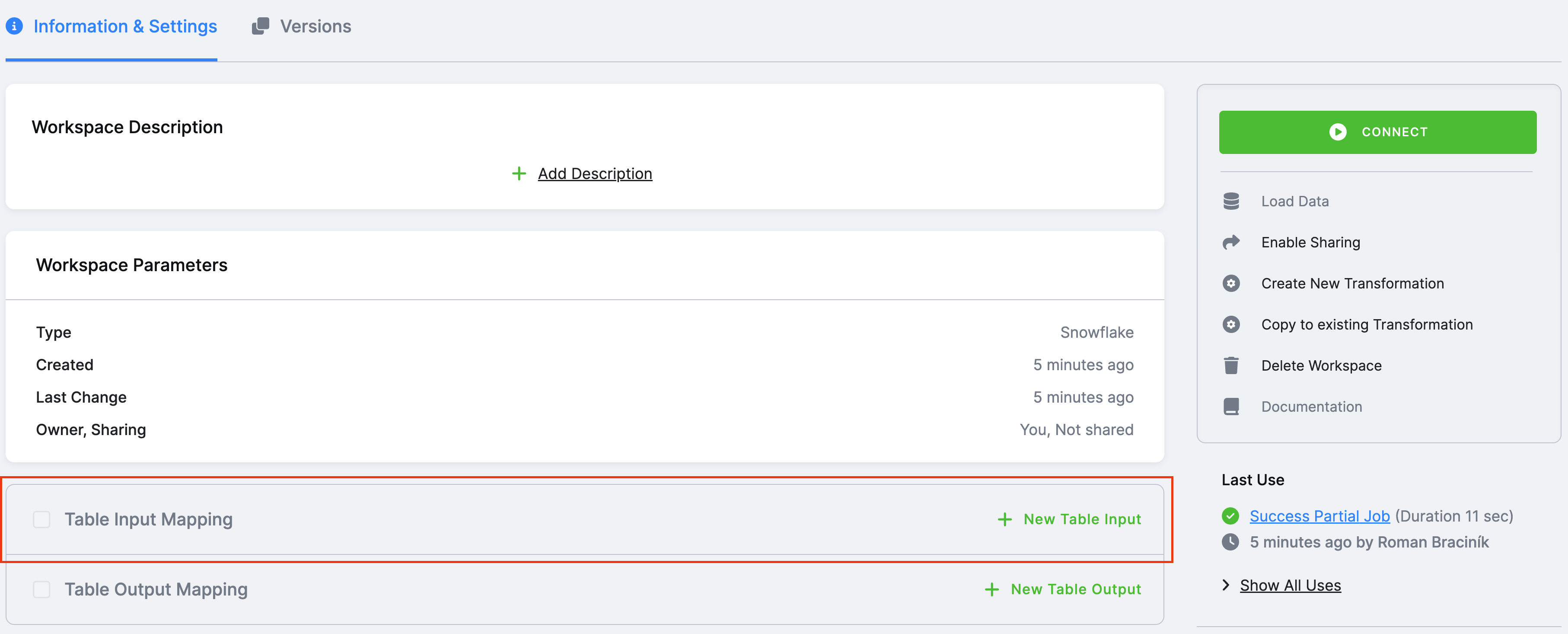Add a New Table Input

point(1070,519)
